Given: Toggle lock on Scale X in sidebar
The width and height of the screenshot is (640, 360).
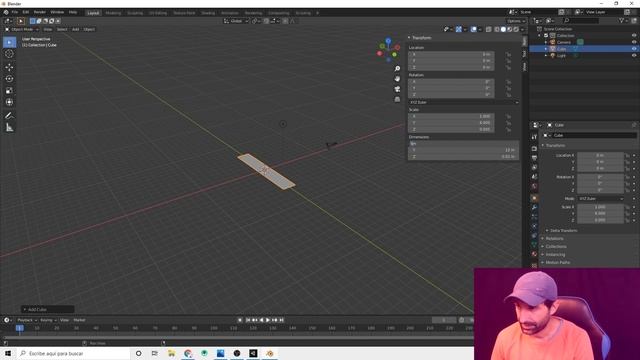Looking at the screenshot, I should coord(508,116).
